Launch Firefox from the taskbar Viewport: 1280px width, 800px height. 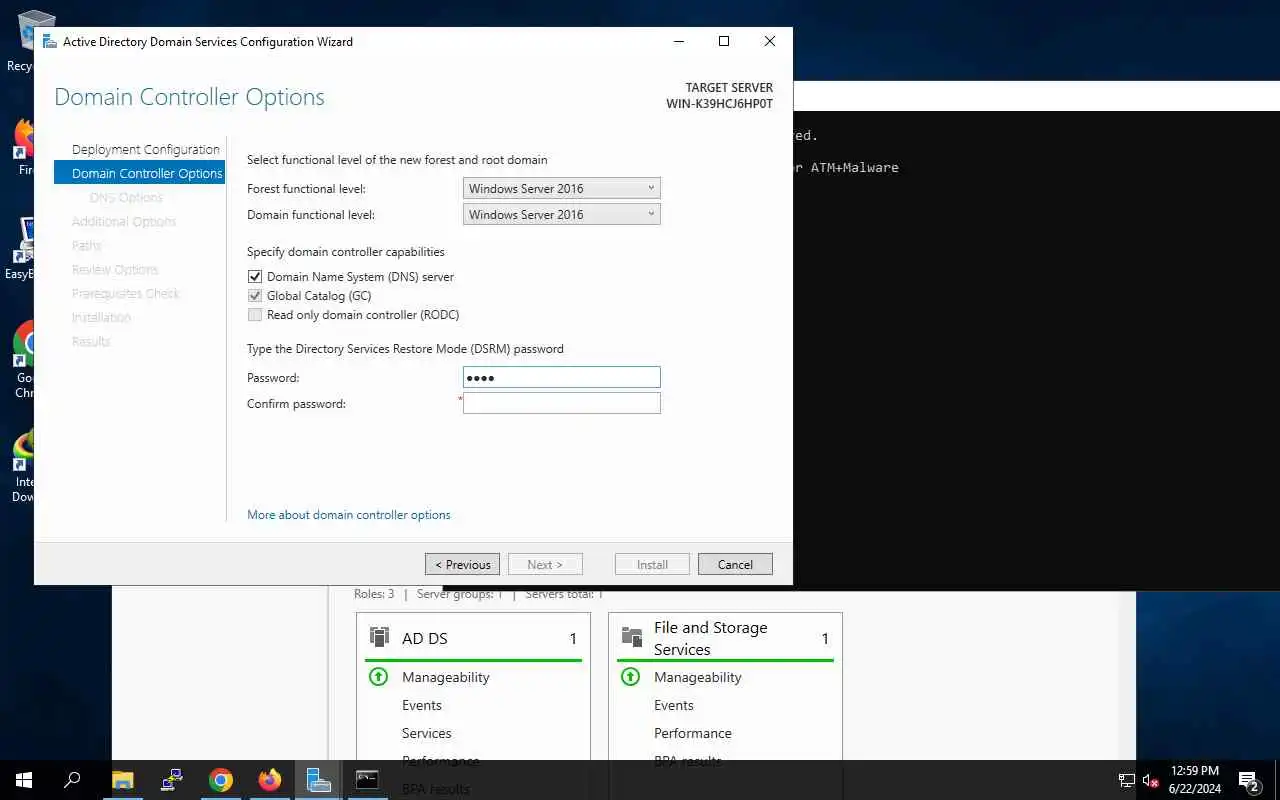tap(270, 780)
